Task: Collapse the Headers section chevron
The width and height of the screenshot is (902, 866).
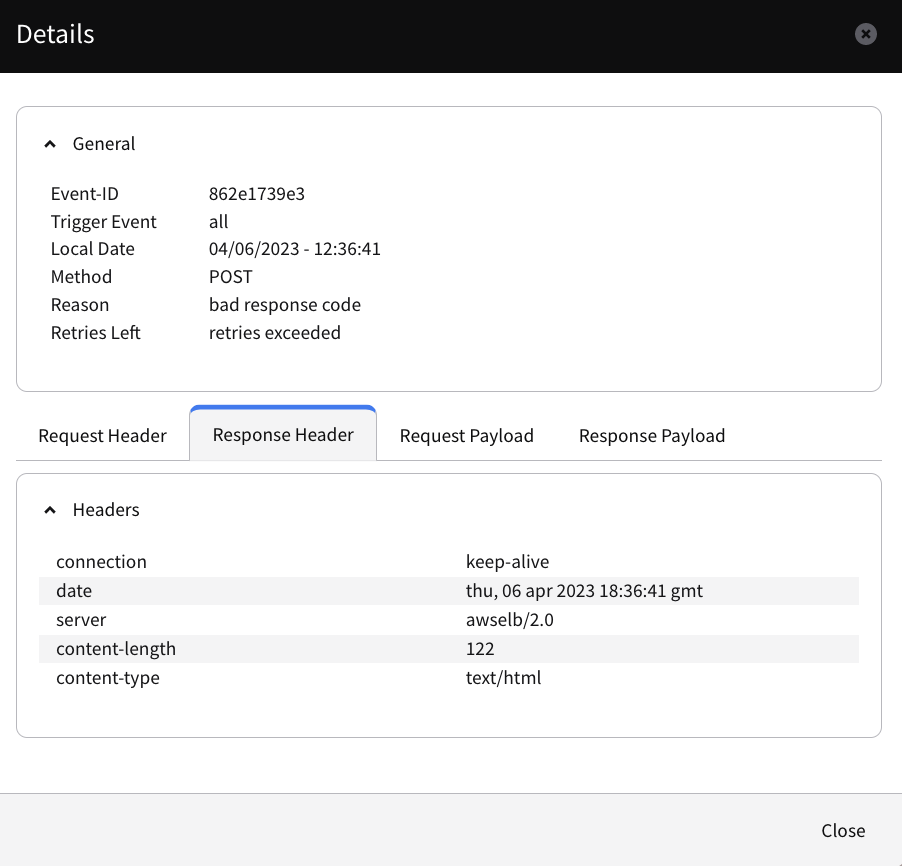Action: pyautogui.click(x=50, y=510)
